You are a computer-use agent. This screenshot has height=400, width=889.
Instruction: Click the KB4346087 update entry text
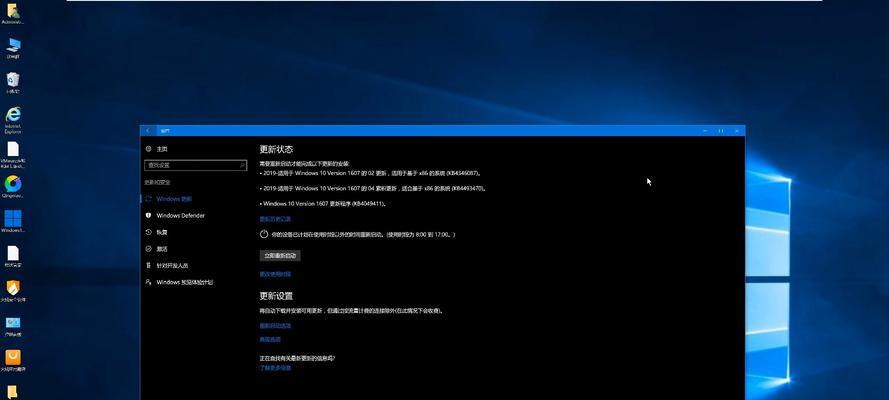pos(371,173)
